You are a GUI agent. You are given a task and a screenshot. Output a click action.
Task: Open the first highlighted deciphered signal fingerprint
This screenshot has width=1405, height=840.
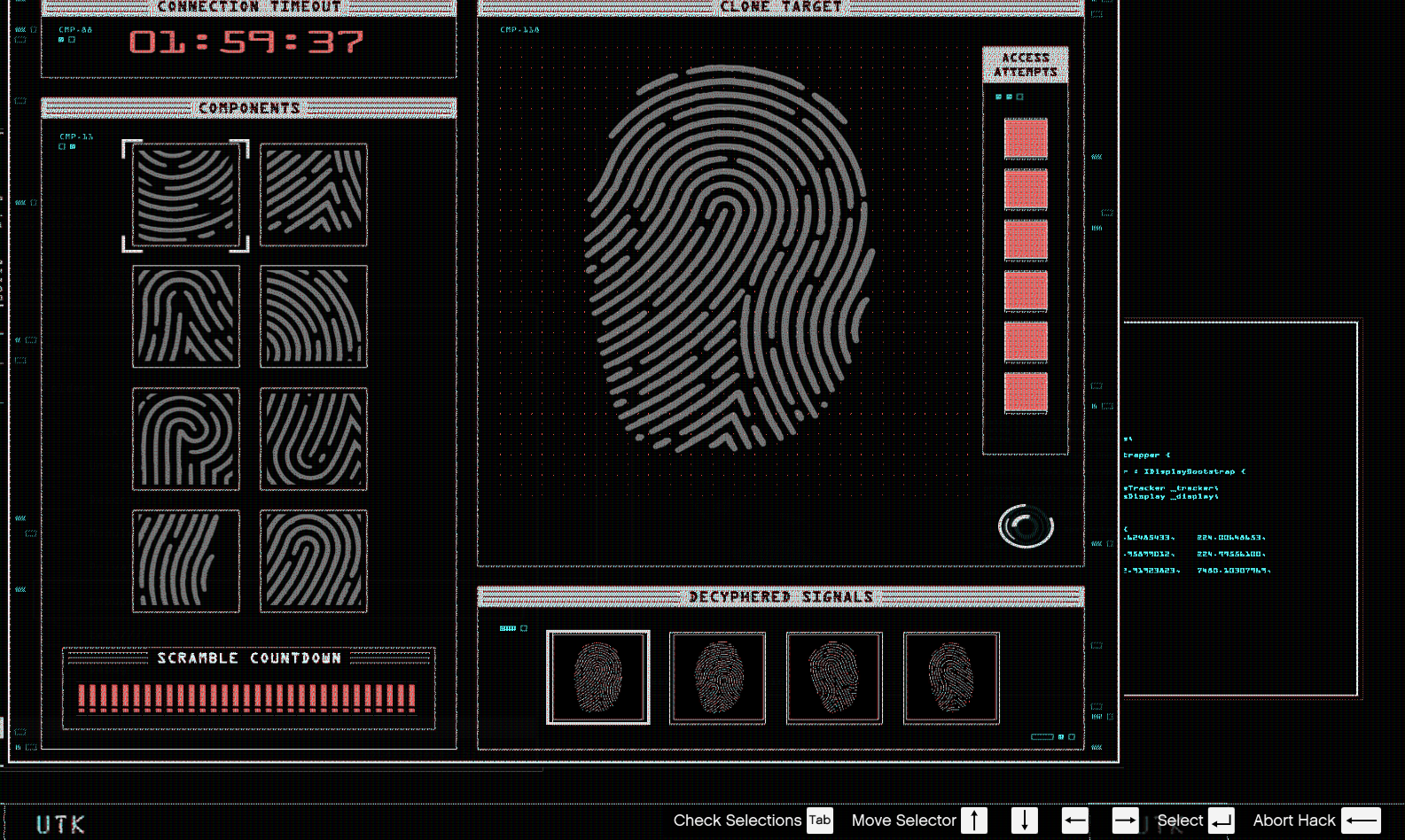click(x=598, y=678)
